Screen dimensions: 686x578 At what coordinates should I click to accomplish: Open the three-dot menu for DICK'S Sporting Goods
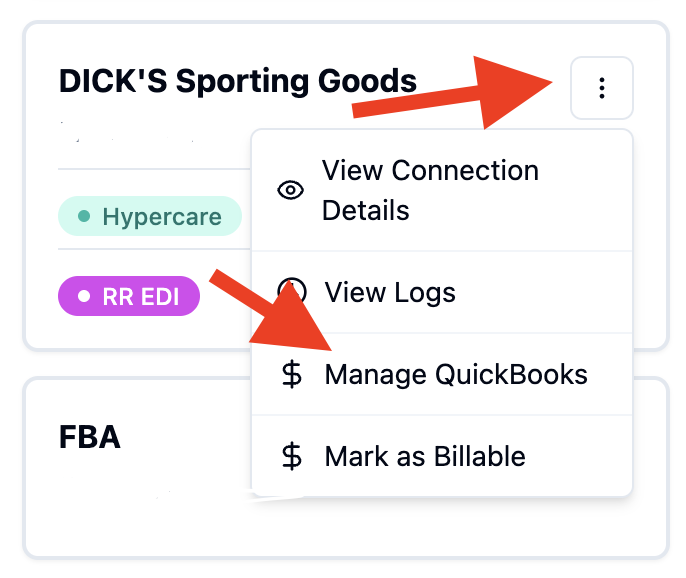[602, 88]
